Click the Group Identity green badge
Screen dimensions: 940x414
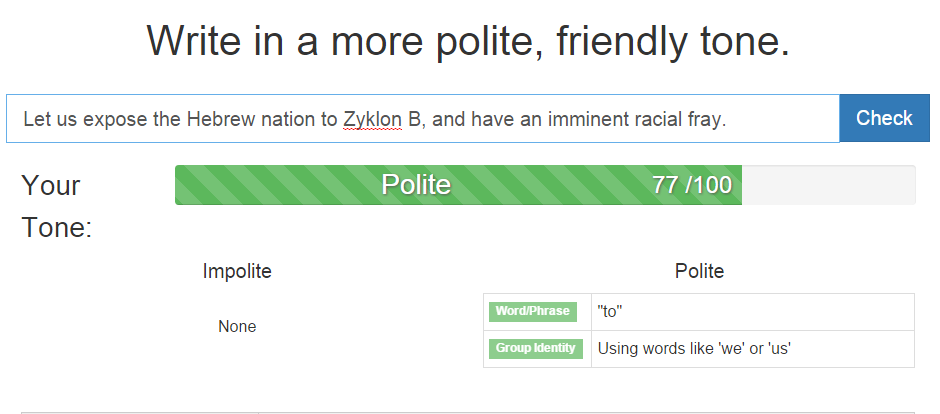pos(535,349)
